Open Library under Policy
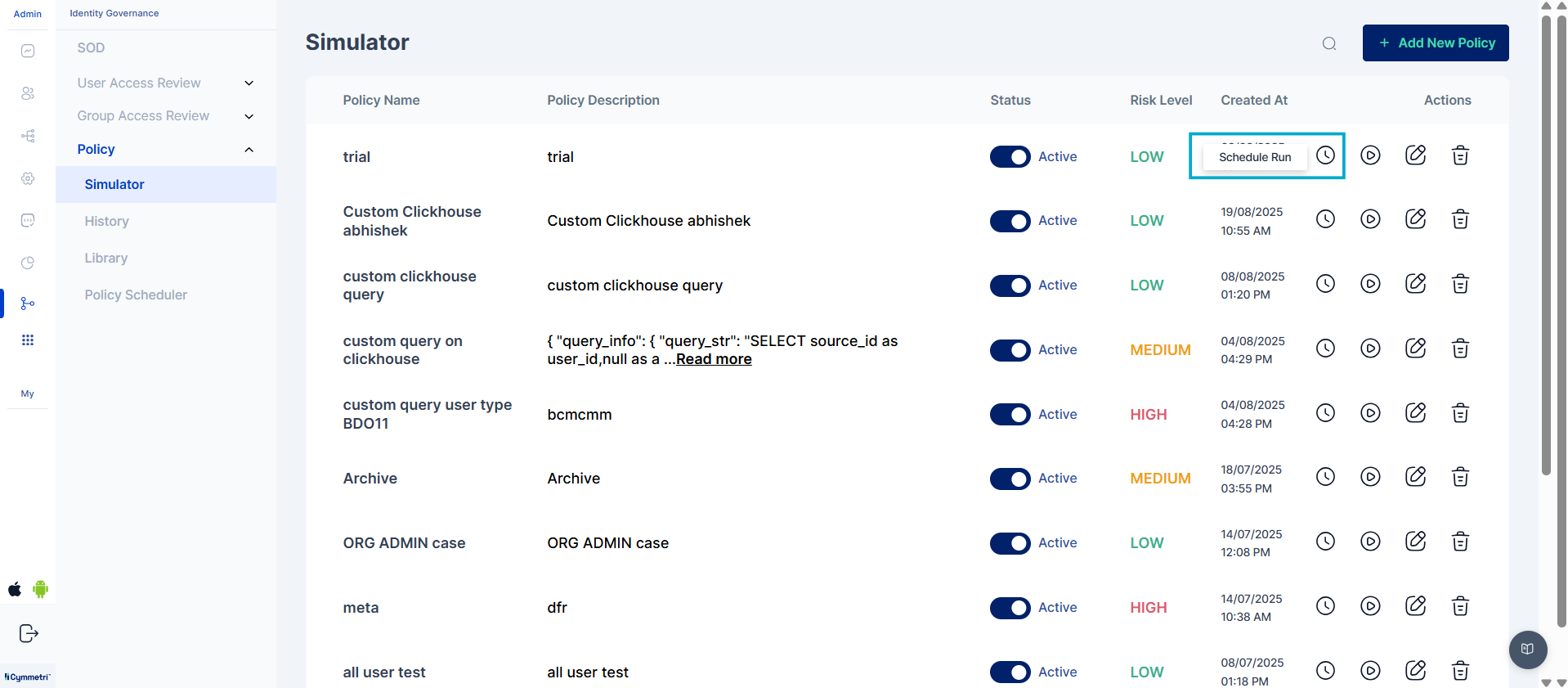This screenshot has height=688, width=1568. (106, 258)
